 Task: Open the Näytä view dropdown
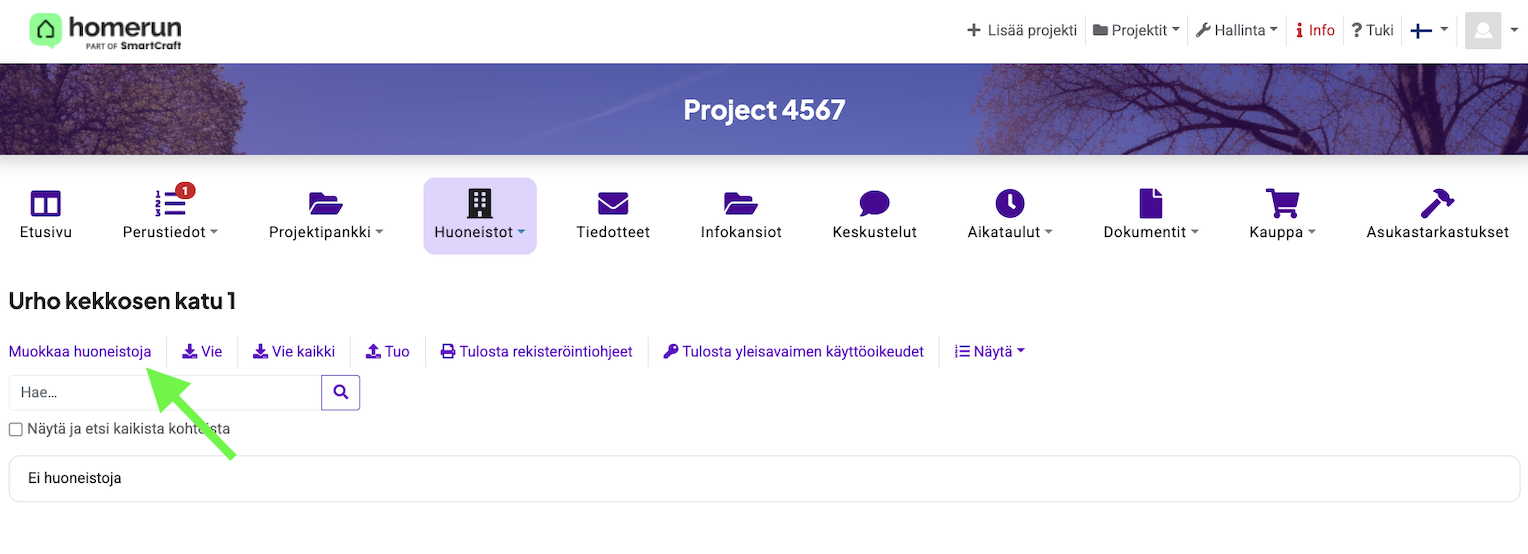(x=989, y=352)
